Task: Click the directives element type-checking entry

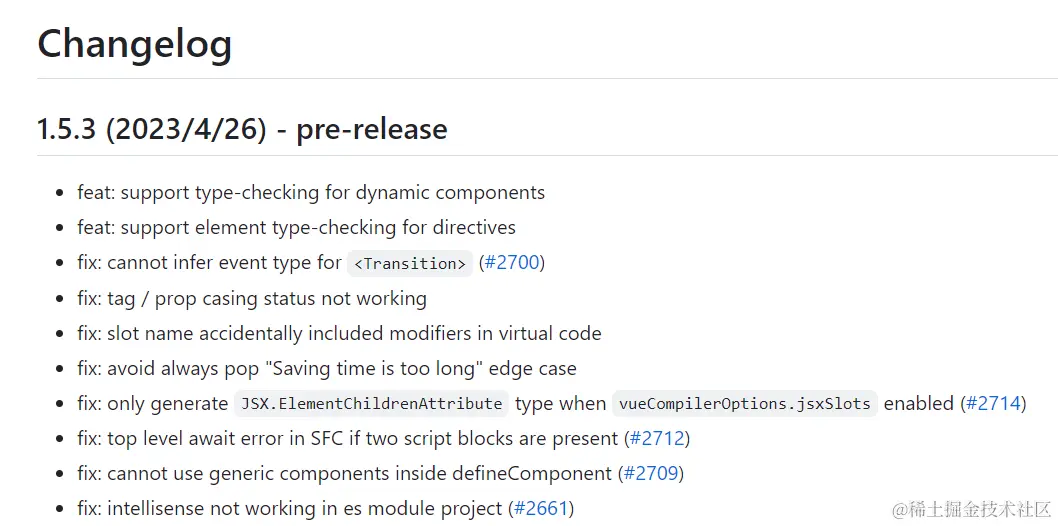Action: (296, 228)
